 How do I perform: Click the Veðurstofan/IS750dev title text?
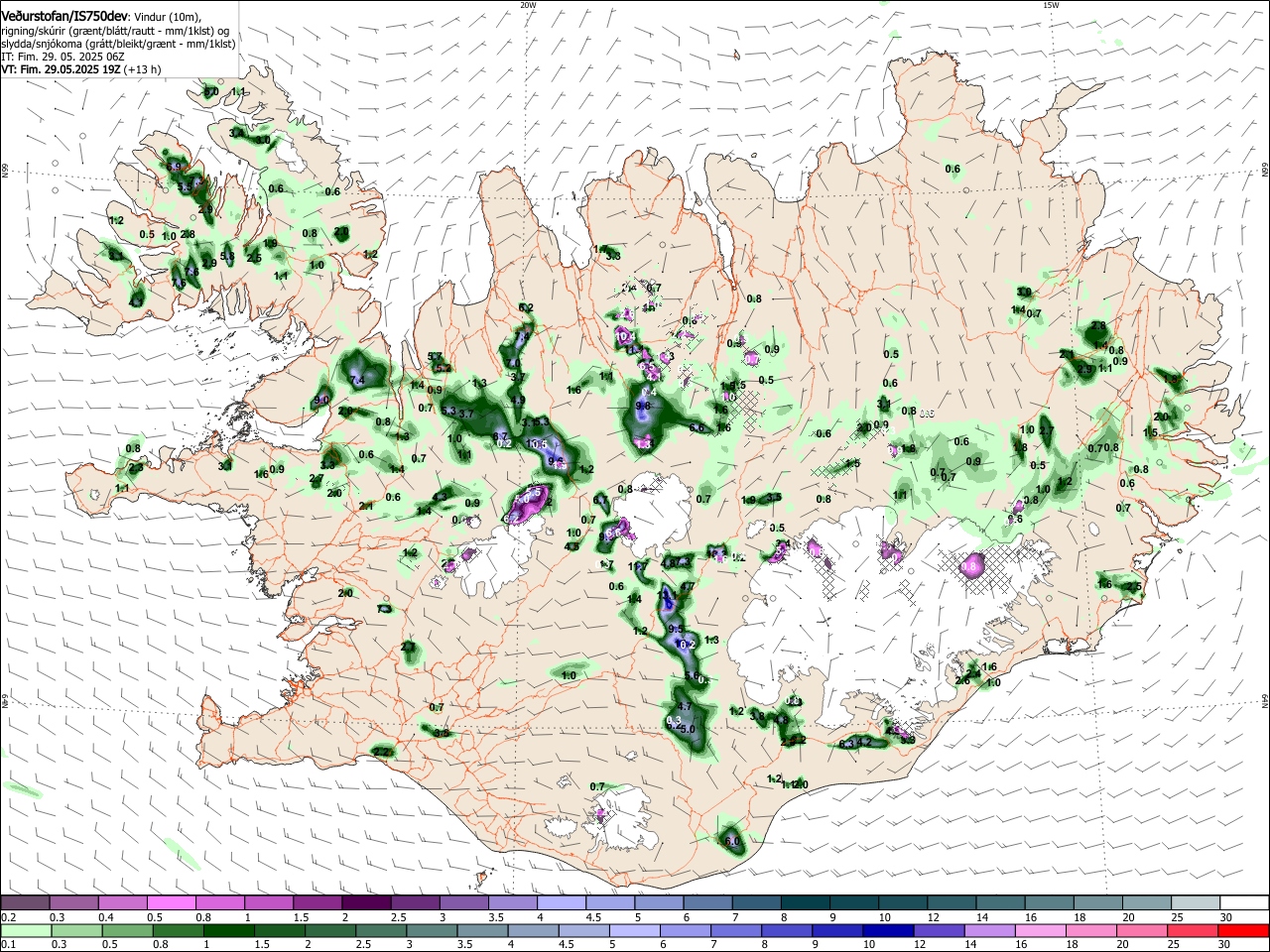[x=64, y=16]
